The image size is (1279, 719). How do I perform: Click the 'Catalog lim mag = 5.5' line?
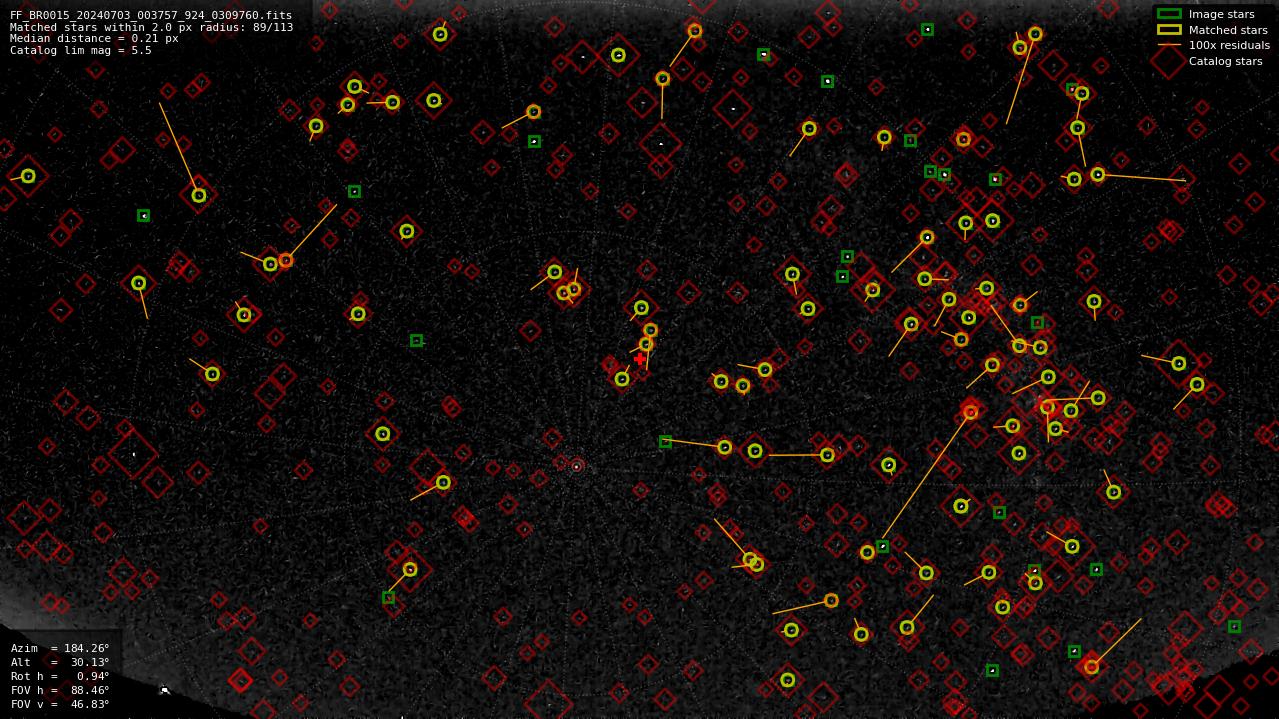pyautogui.click(x=81, y=50)
